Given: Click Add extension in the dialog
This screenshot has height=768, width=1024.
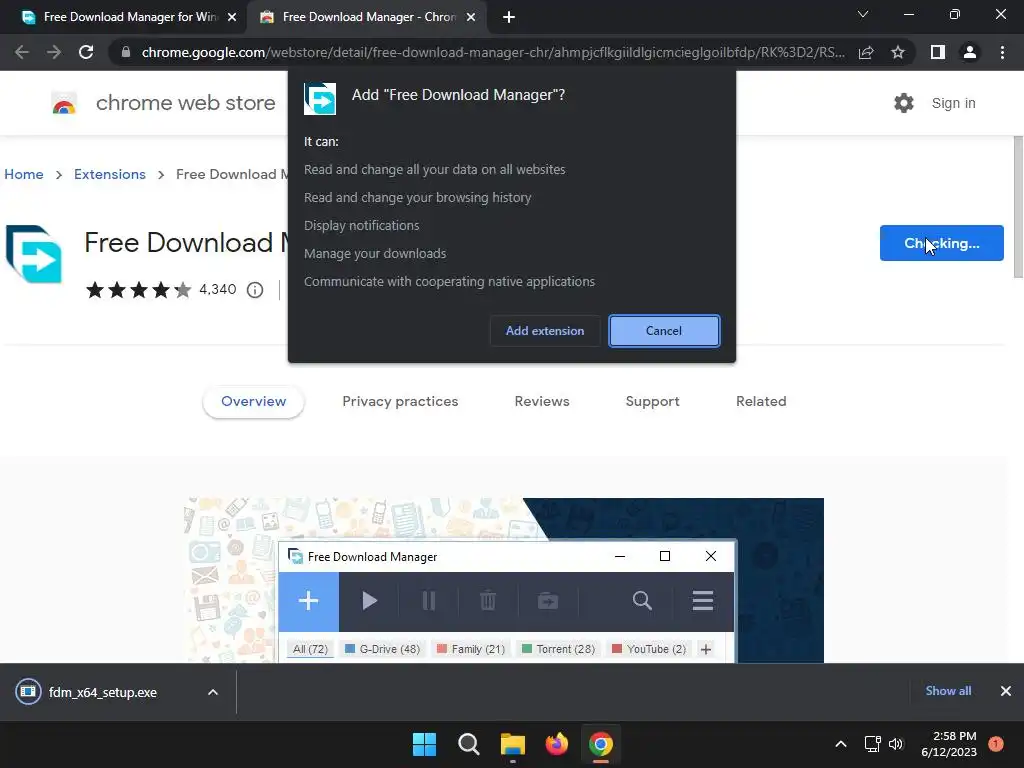Looking at the screenshot, I should click(x=545, y=330).
